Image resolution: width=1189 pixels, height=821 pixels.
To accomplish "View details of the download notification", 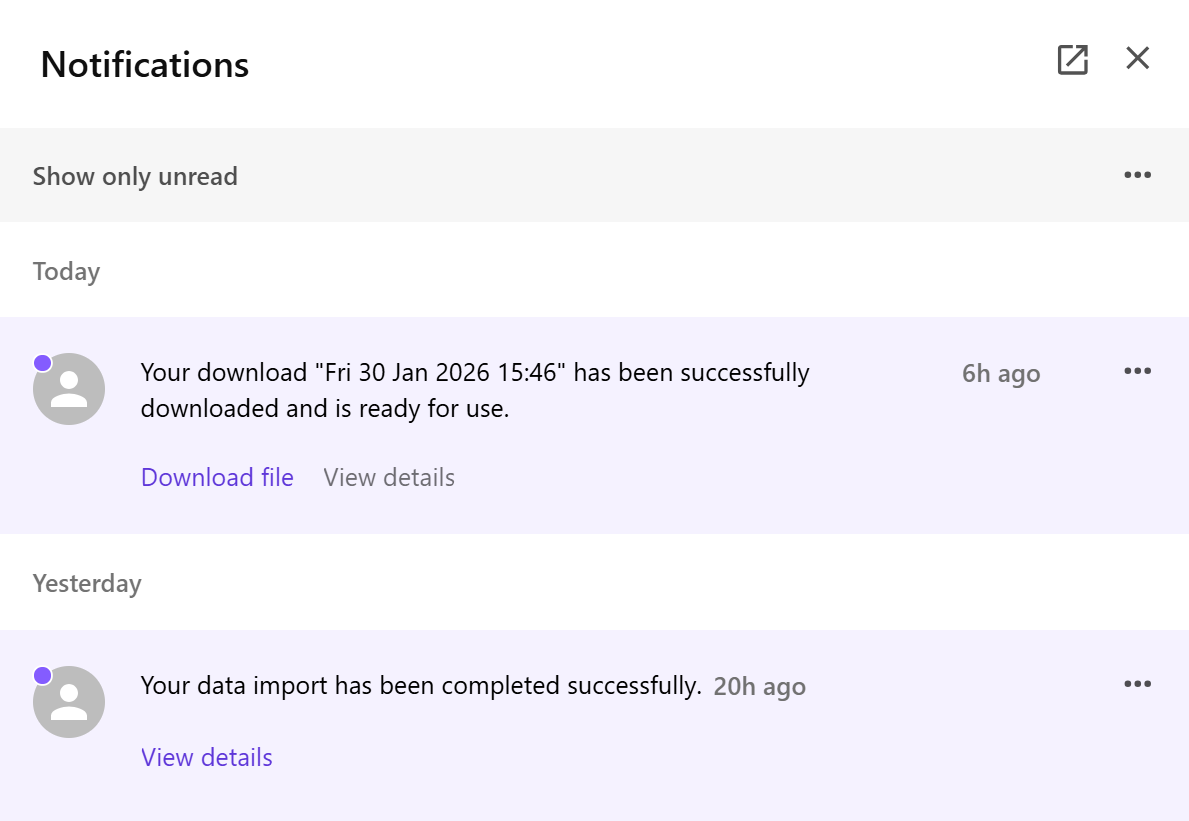I will coord(389,478).
